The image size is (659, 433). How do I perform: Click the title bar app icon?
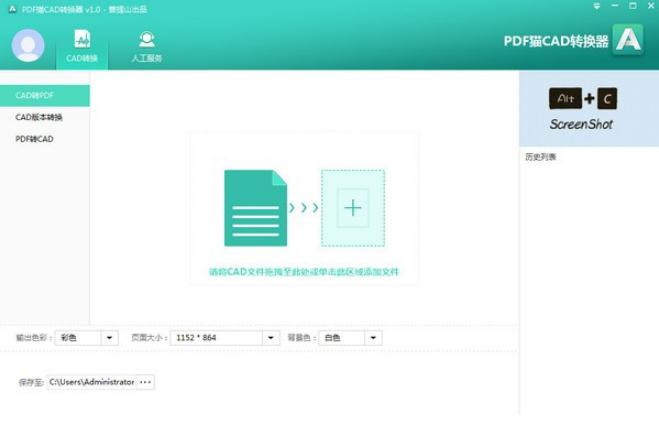[12, 9]
